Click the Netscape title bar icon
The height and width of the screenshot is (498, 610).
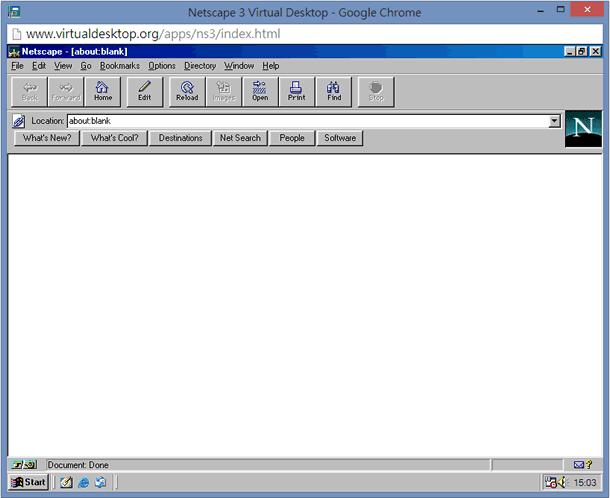[14, 51]
